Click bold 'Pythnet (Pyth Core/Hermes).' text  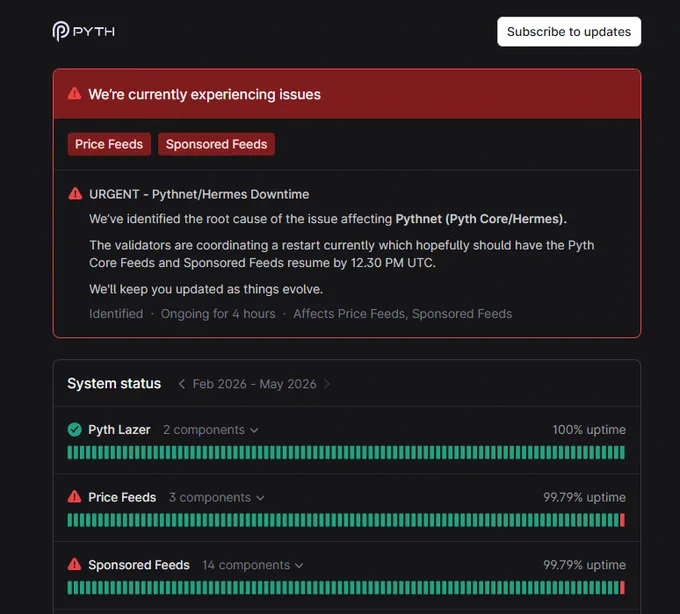pyautogui.click(x=481, y=219)
